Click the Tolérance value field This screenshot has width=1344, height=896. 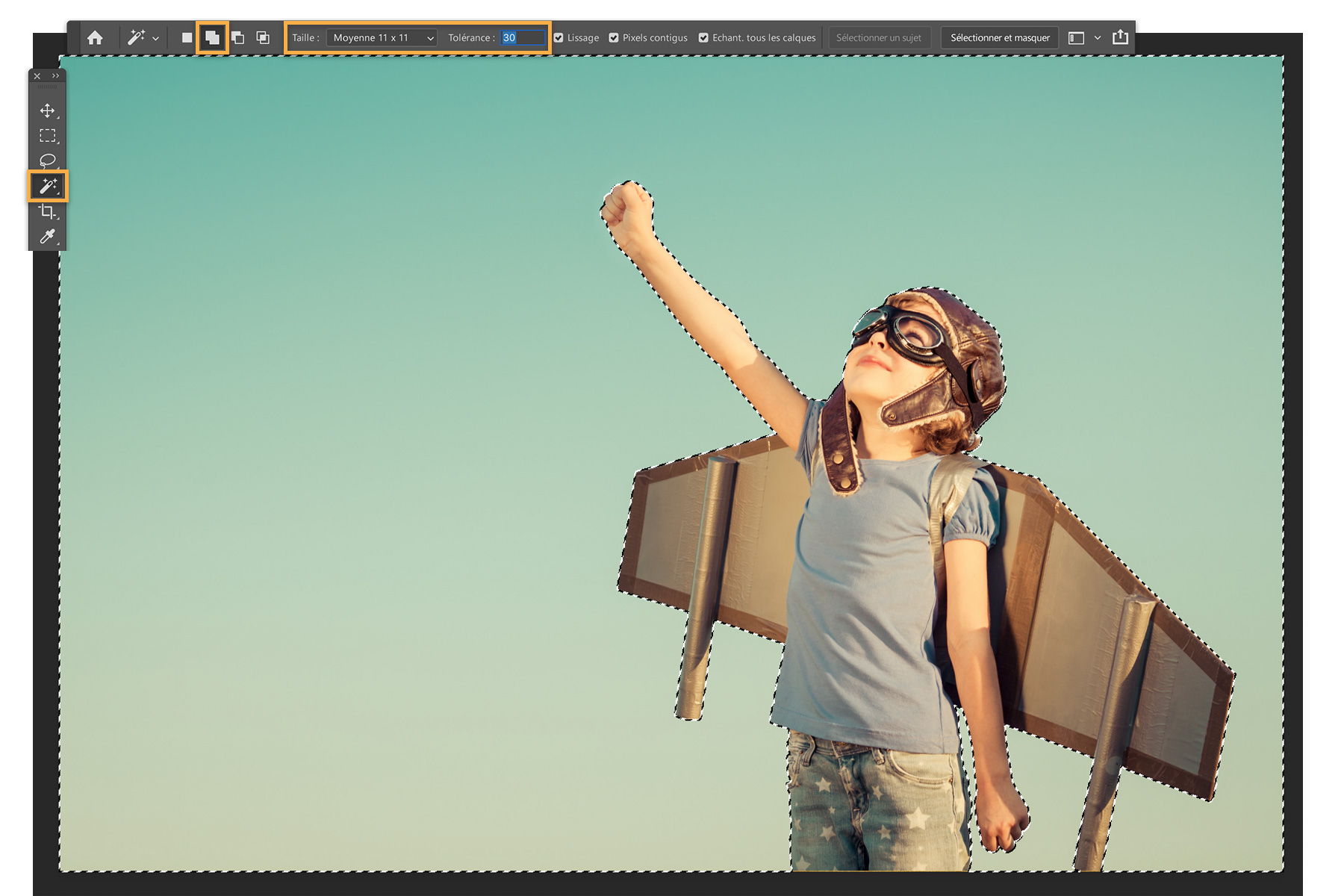(523, 38)
